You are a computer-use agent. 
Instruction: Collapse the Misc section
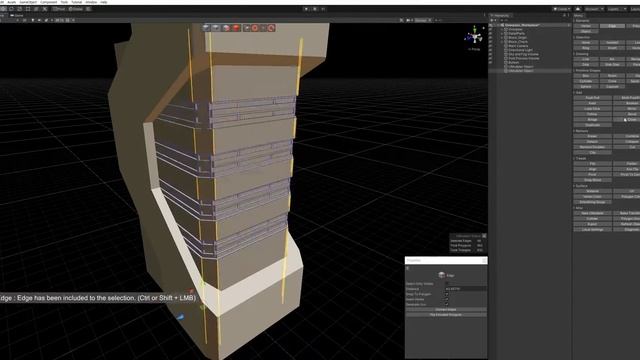click(575, 208)
